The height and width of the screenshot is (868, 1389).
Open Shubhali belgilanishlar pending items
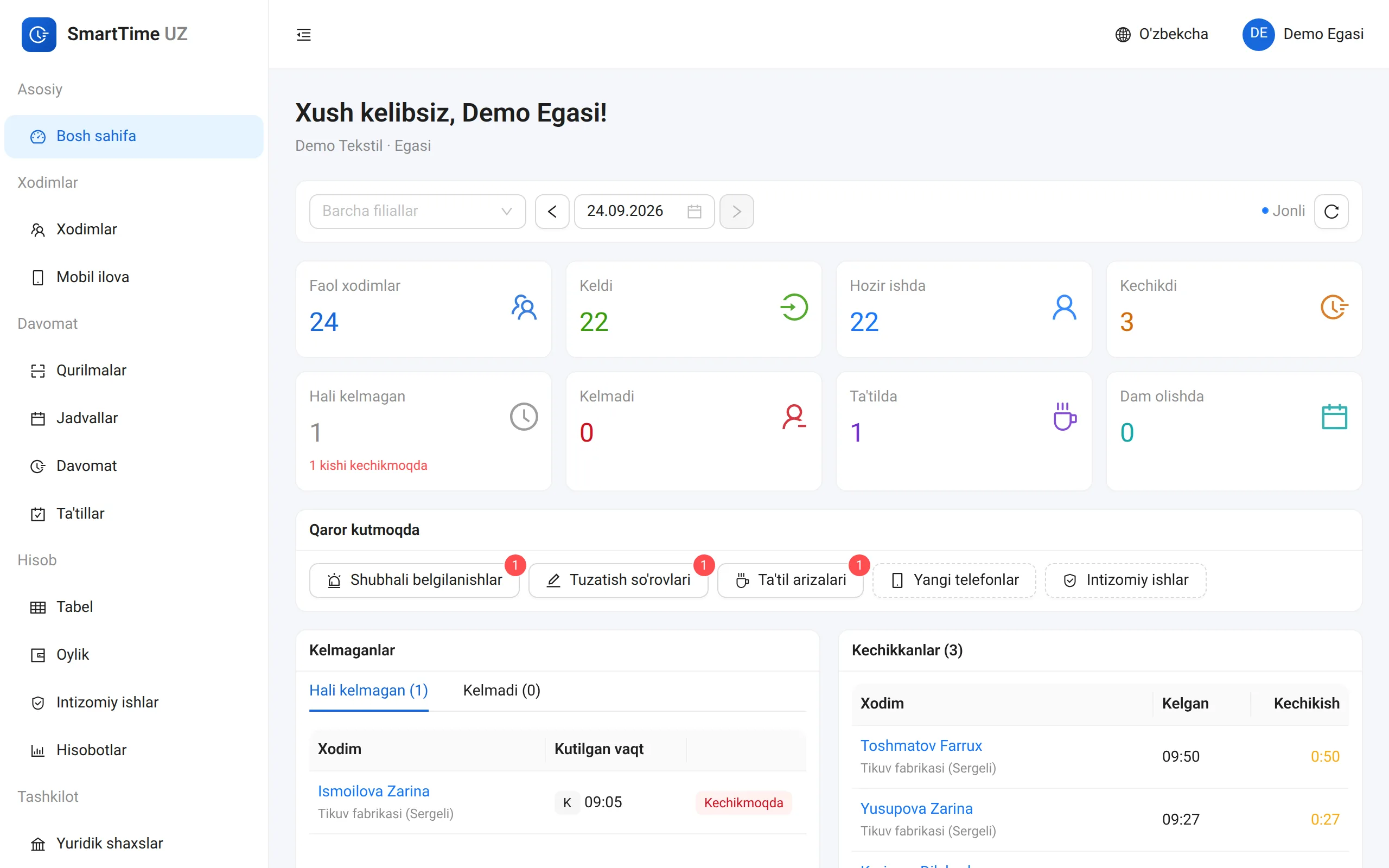(x=415, y=580)
